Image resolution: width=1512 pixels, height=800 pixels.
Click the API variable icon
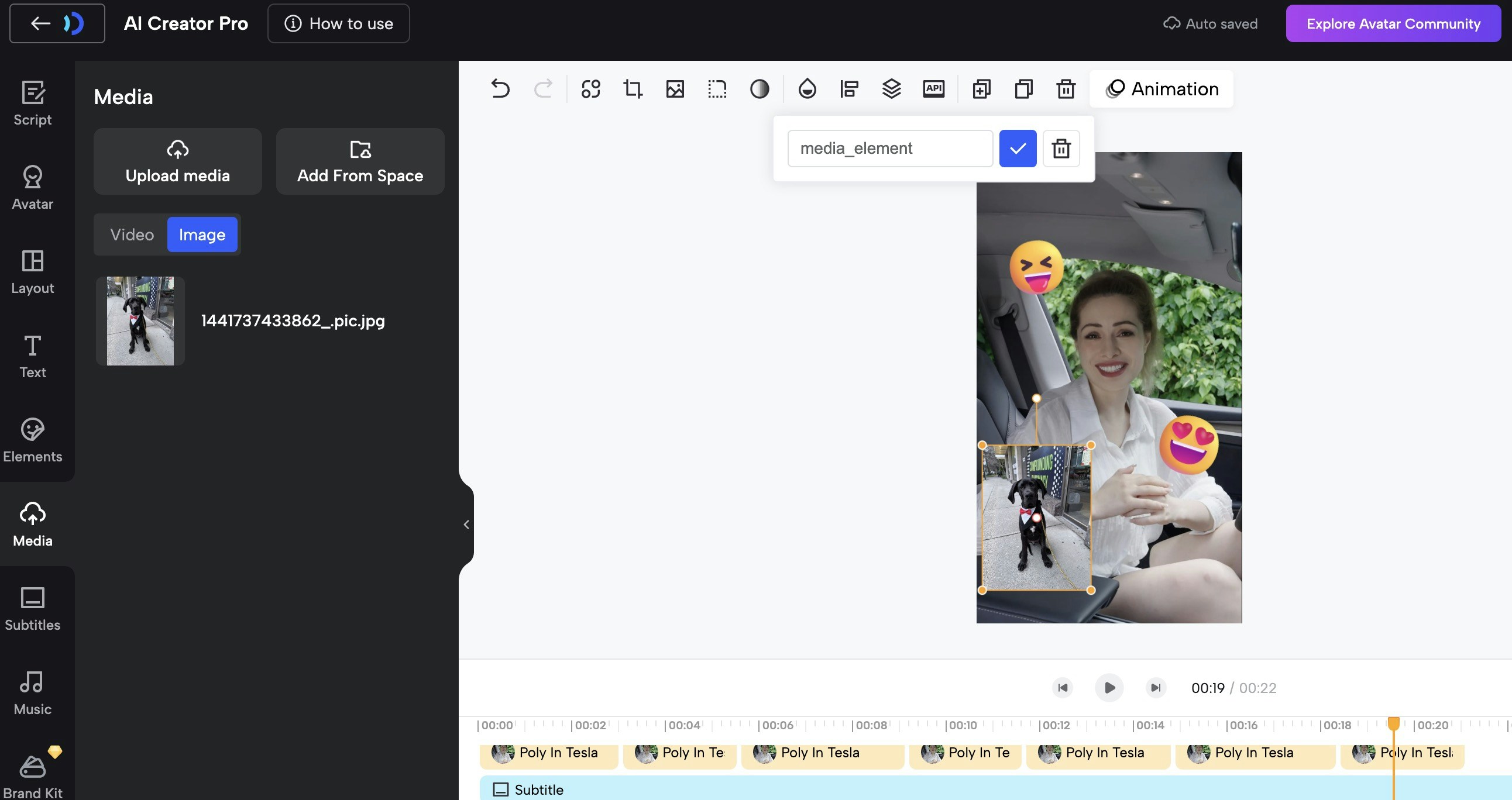933,89
